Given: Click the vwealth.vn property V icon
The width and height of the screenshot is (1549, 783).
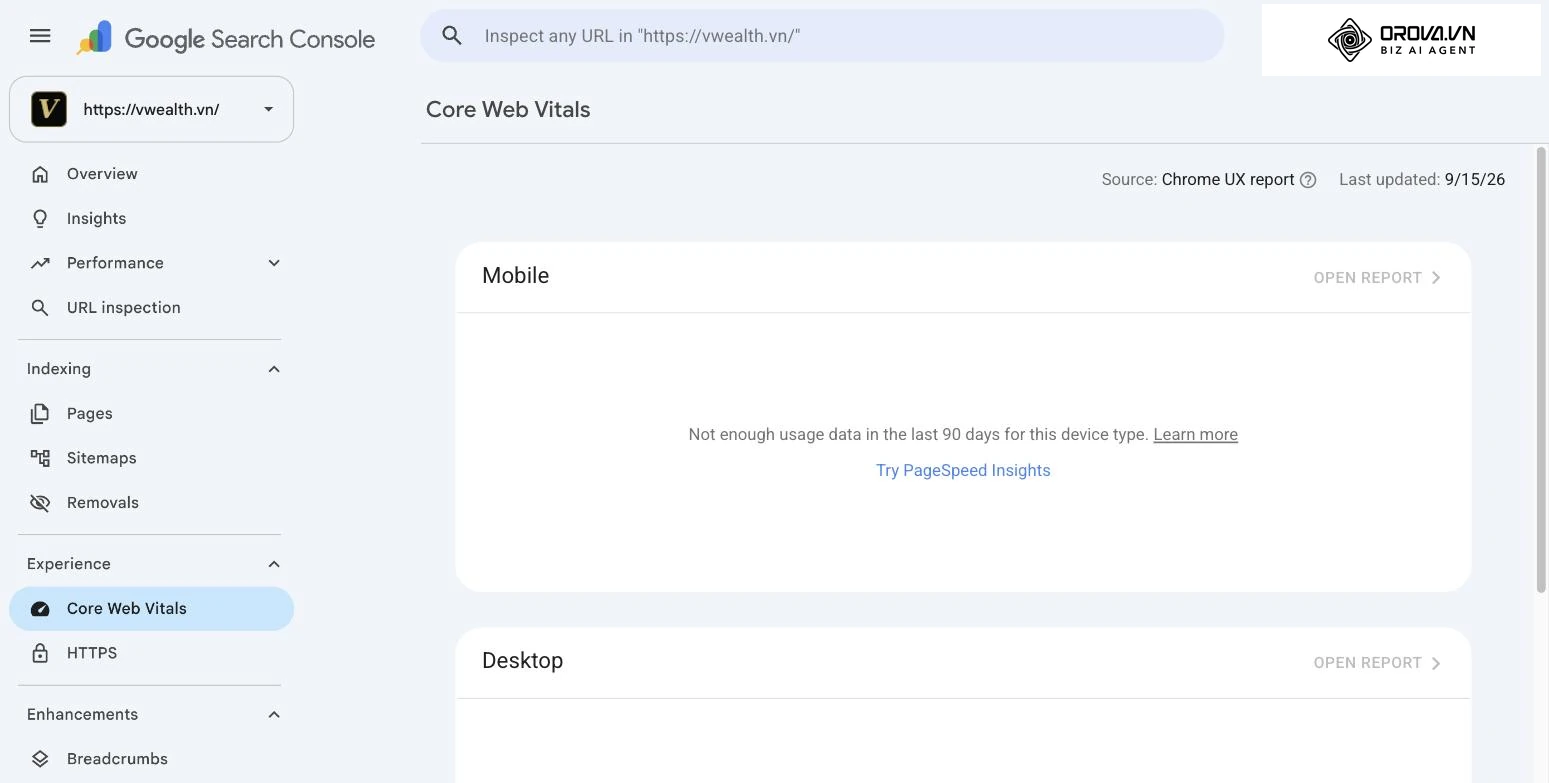Looking at the screenshot, I should [49, 109].
